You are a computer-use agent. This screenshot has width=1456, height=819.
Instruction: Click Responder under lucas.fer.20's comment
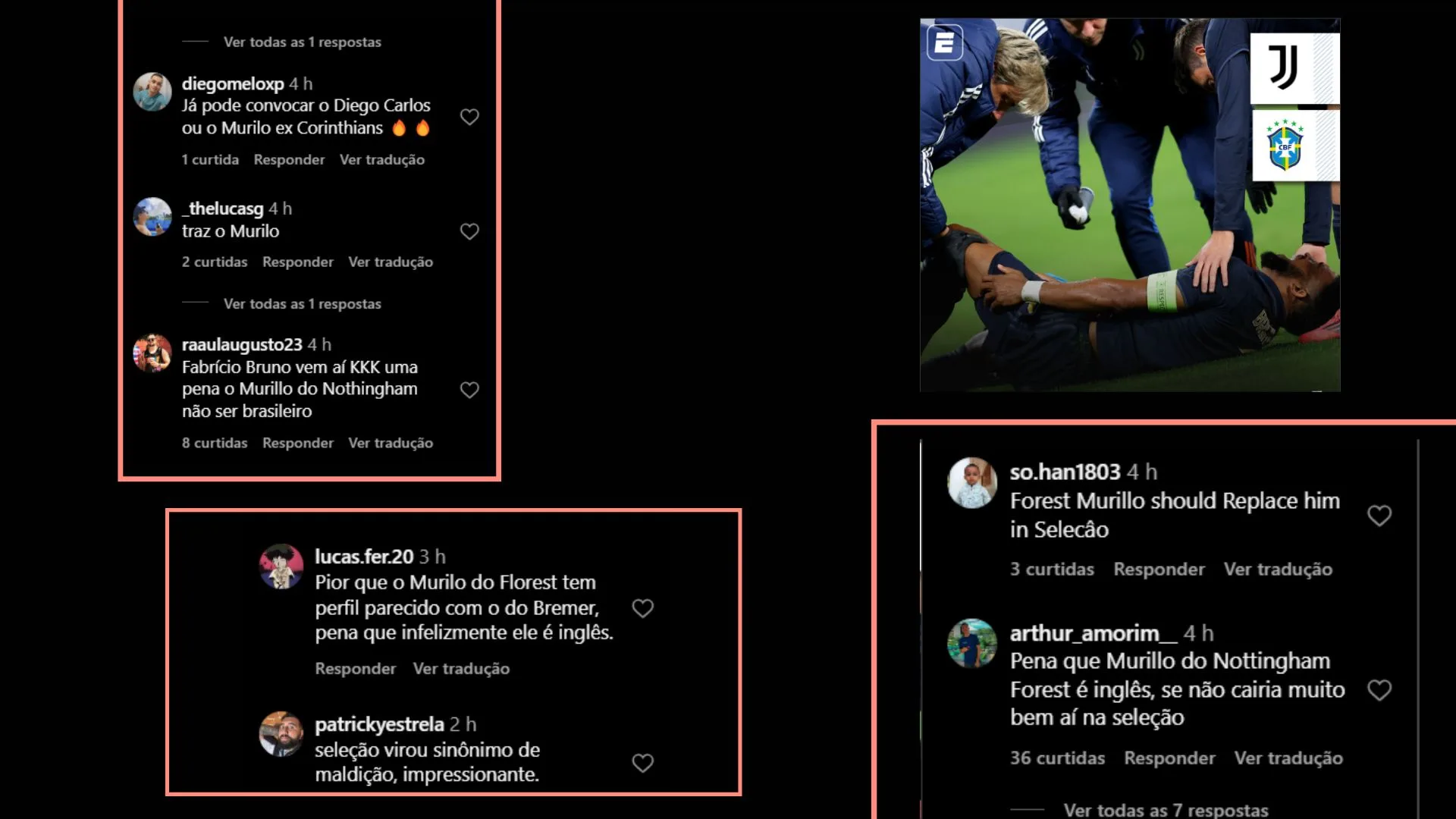pos(356,668)
